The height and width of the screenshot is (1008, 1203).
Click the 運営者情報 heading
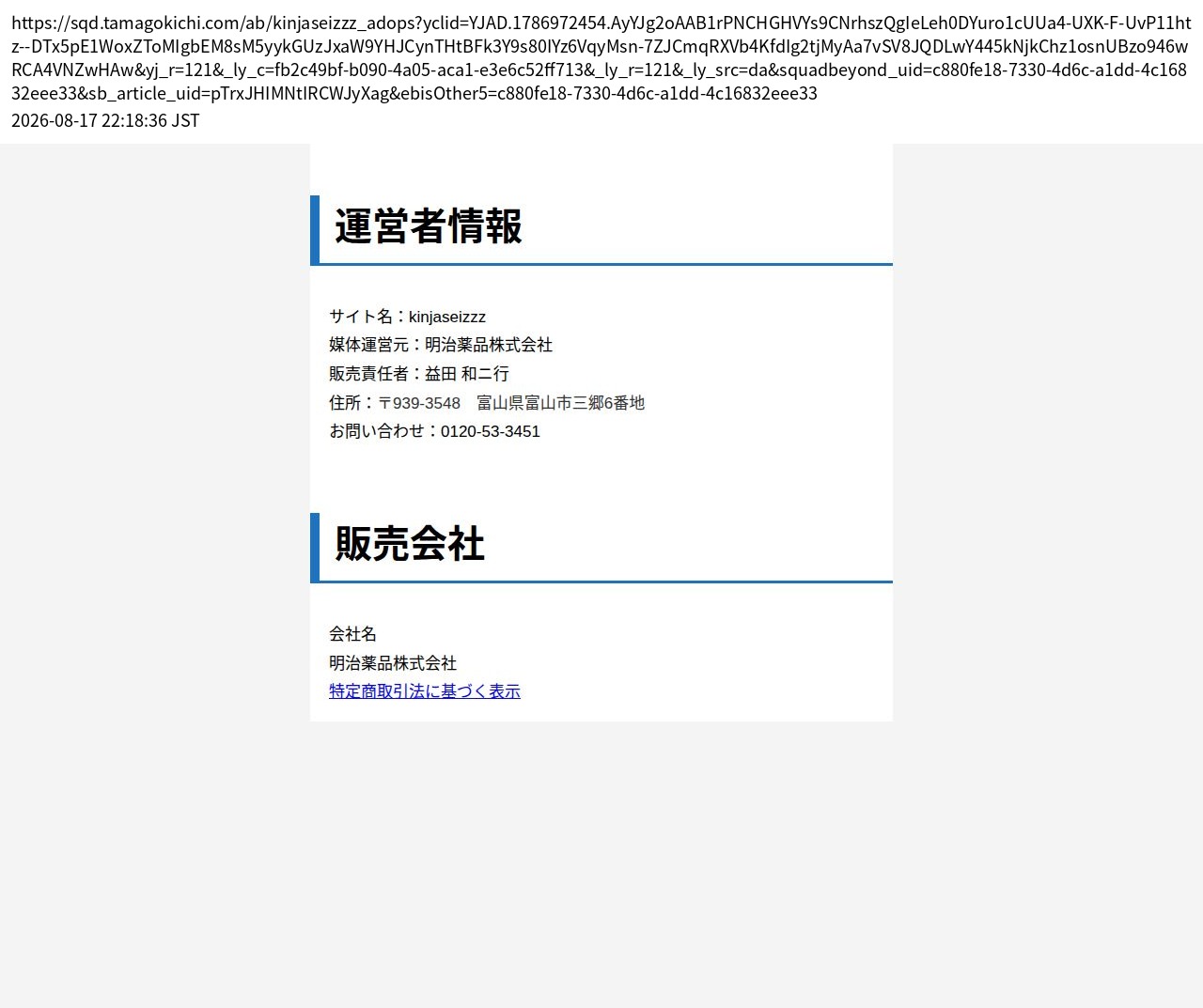(429, 226)
